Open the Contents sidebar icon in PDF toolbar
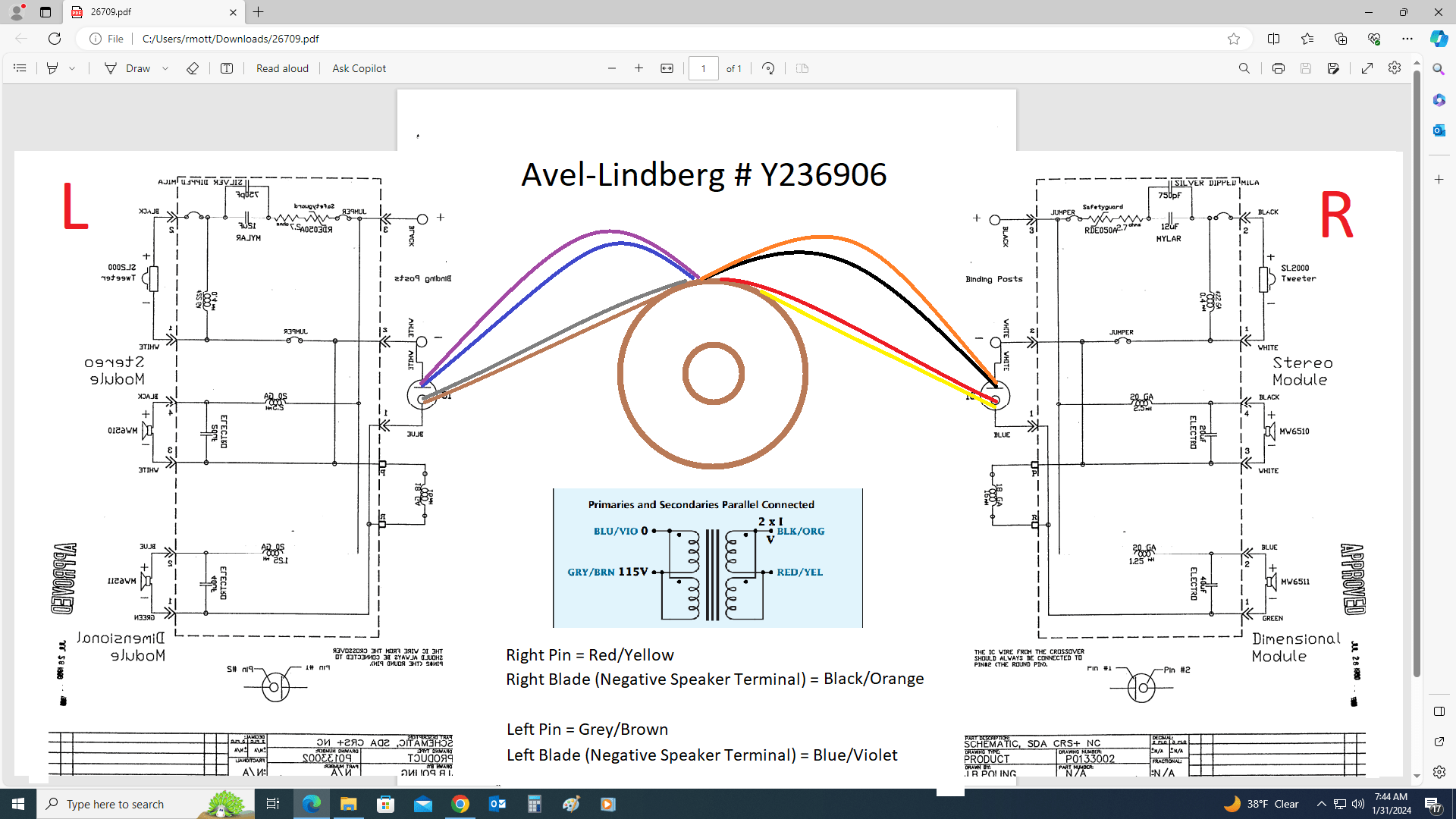Screen dimensions: 1456x819 tap(20, 68)
